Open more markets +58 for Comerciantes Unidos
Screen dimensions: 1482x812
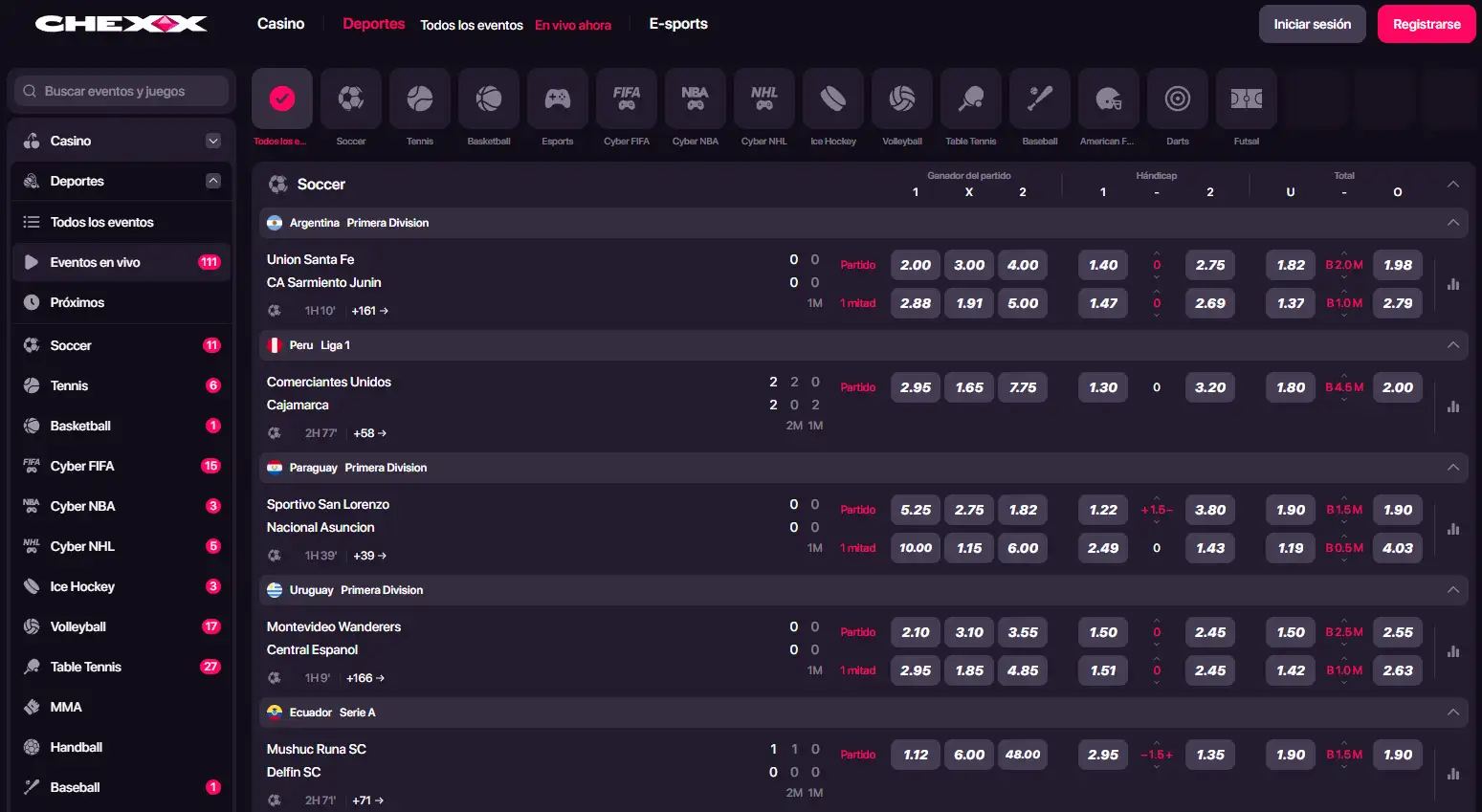369,433
